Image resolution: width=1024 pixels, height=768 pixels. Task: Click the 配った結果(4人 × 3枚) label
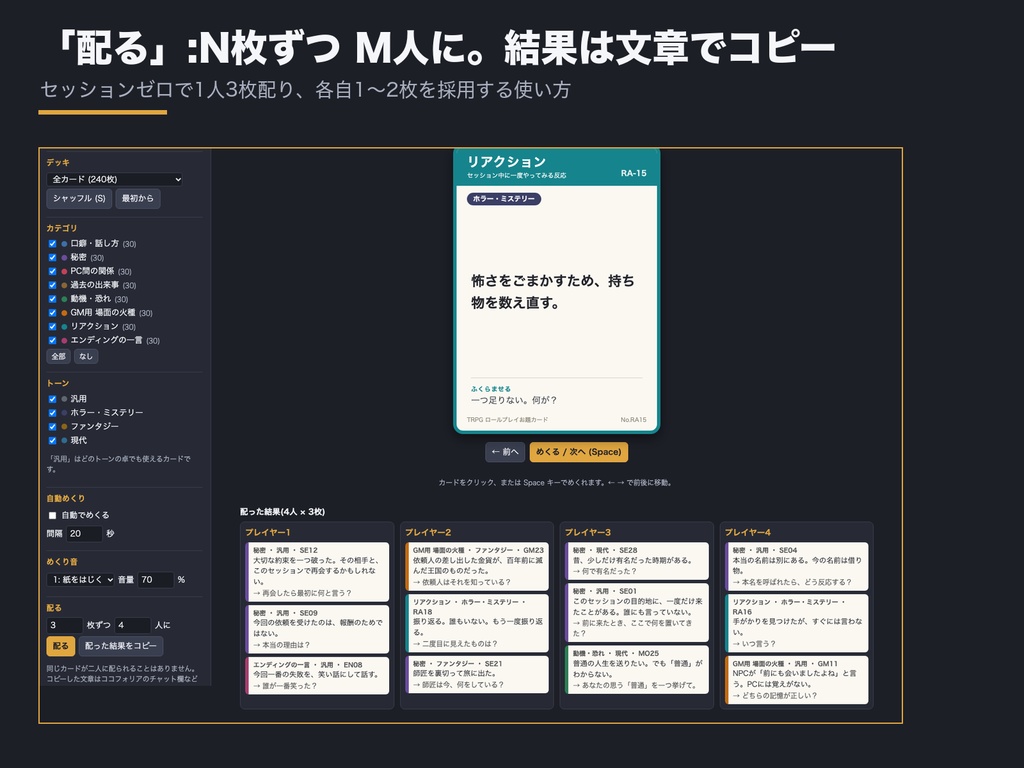[x=282, y=512]
